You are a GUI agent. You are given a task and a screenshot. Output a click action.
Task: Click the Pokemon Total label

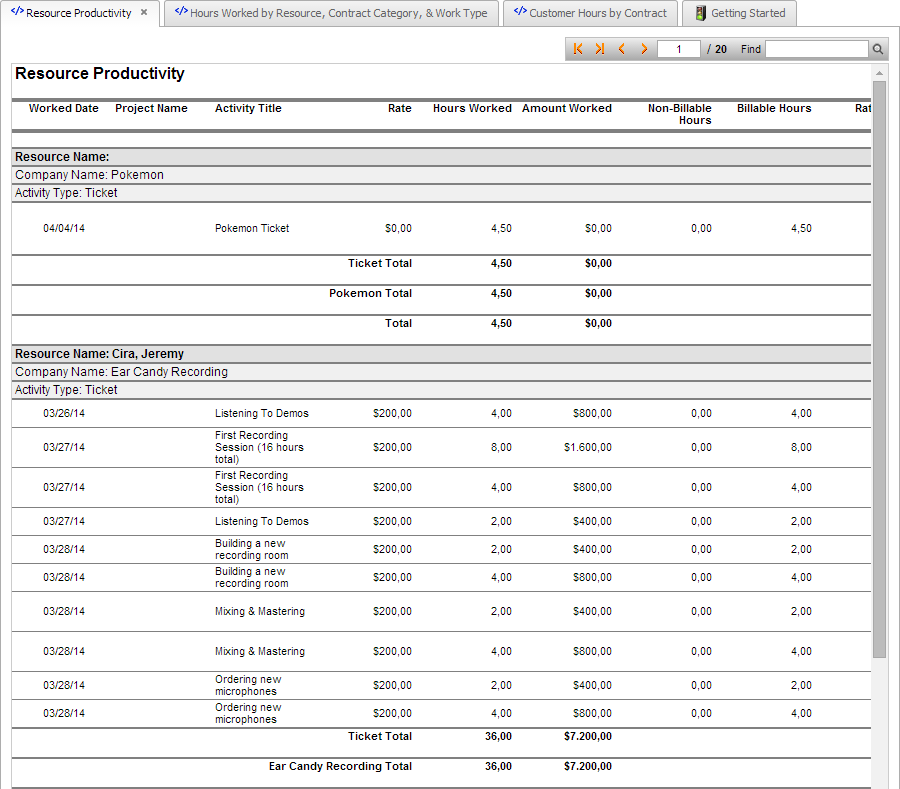coord(370,293)
